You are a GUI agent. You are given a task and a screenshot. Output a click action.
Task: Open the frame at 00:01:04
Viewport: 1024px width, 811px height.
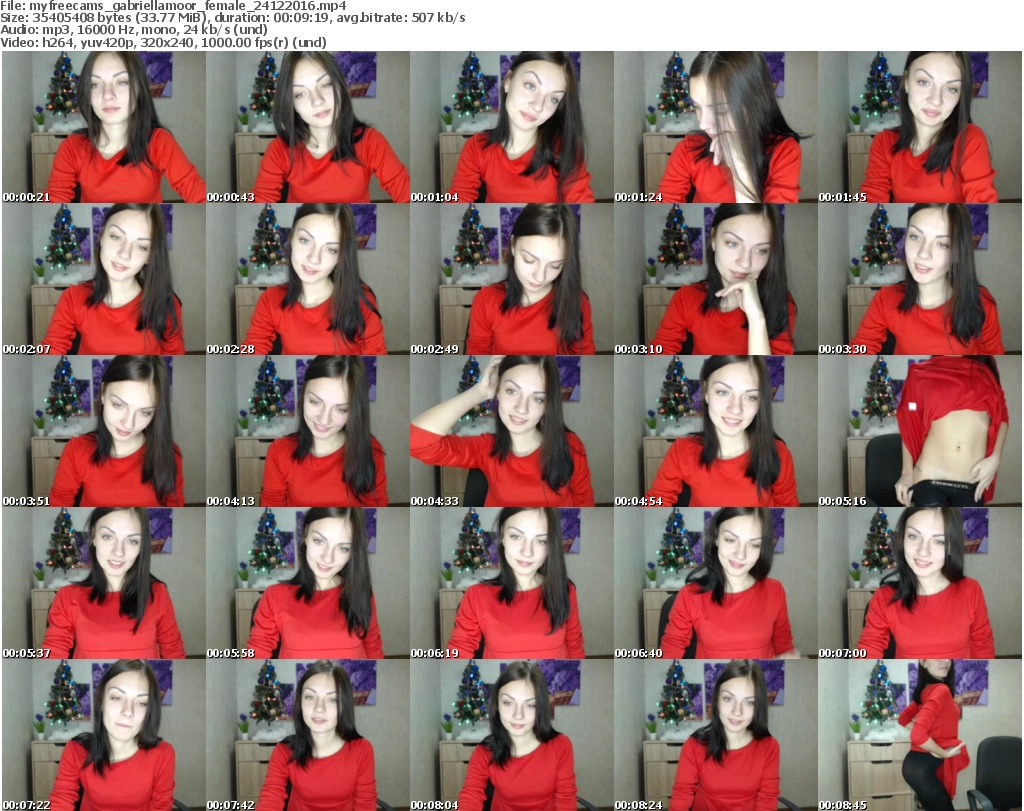pyautogui.click(x=512, y=127)
